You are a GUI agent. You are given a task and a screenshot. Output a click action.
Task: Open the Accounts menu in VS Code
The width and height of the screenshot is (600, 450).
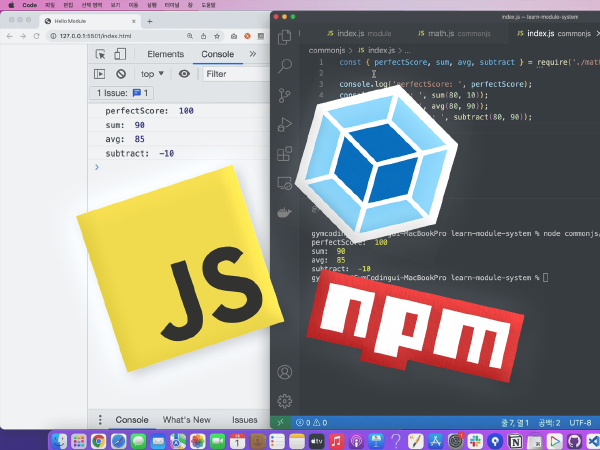(284, 372)
